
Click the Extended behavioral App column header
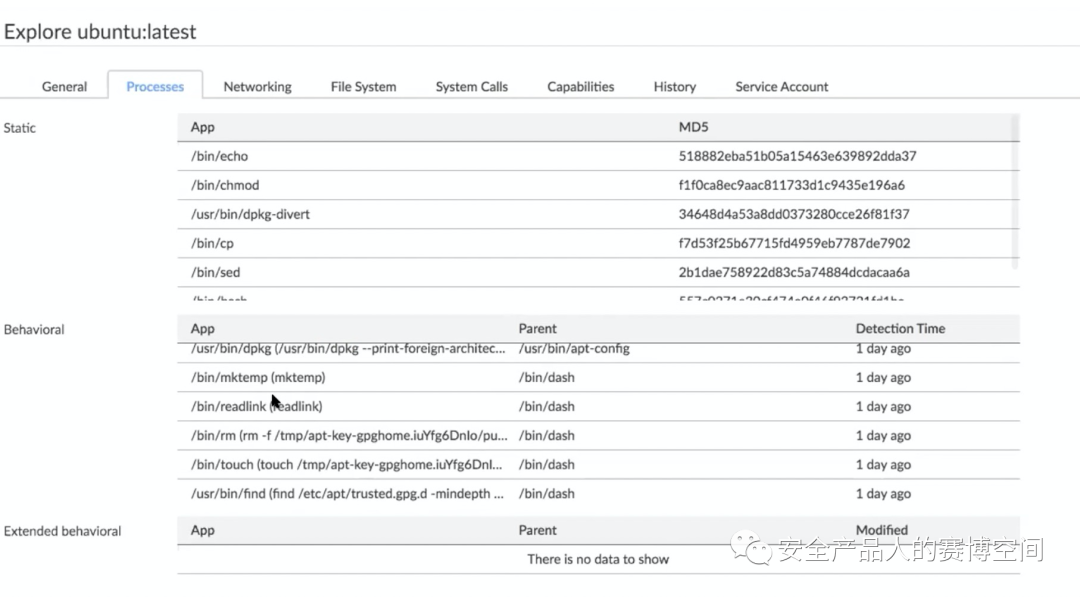[202, 530]
